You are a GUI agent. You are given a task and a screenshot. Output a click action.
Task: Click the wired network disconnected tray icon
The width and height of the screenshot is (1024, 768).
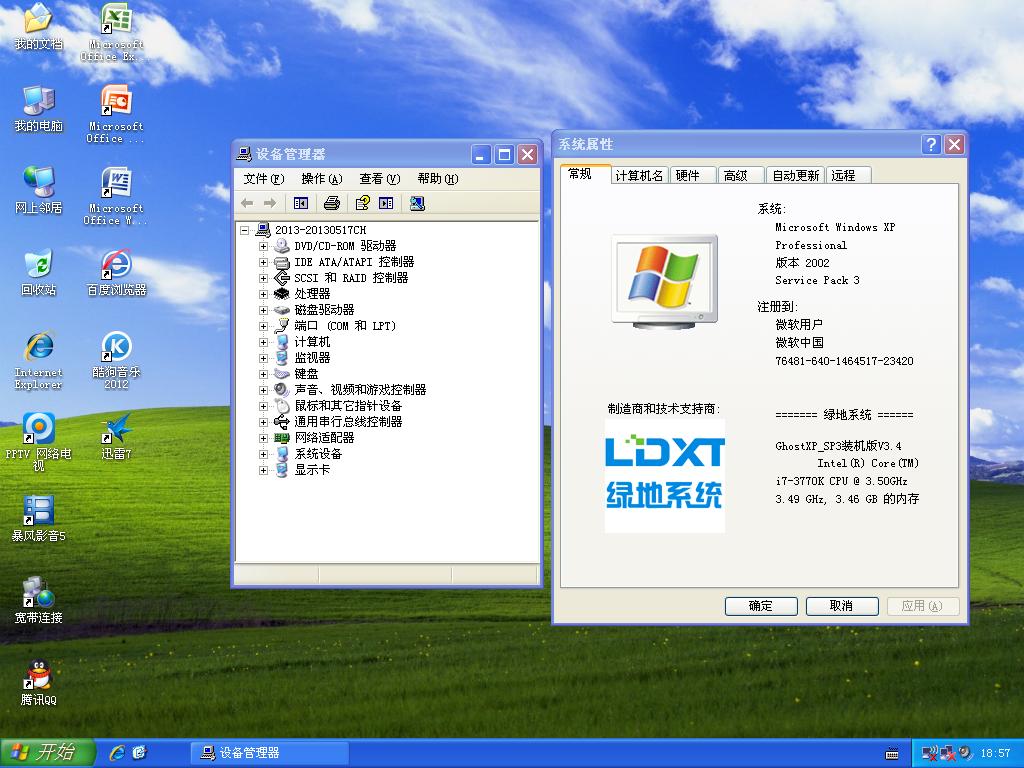point(948,754)
